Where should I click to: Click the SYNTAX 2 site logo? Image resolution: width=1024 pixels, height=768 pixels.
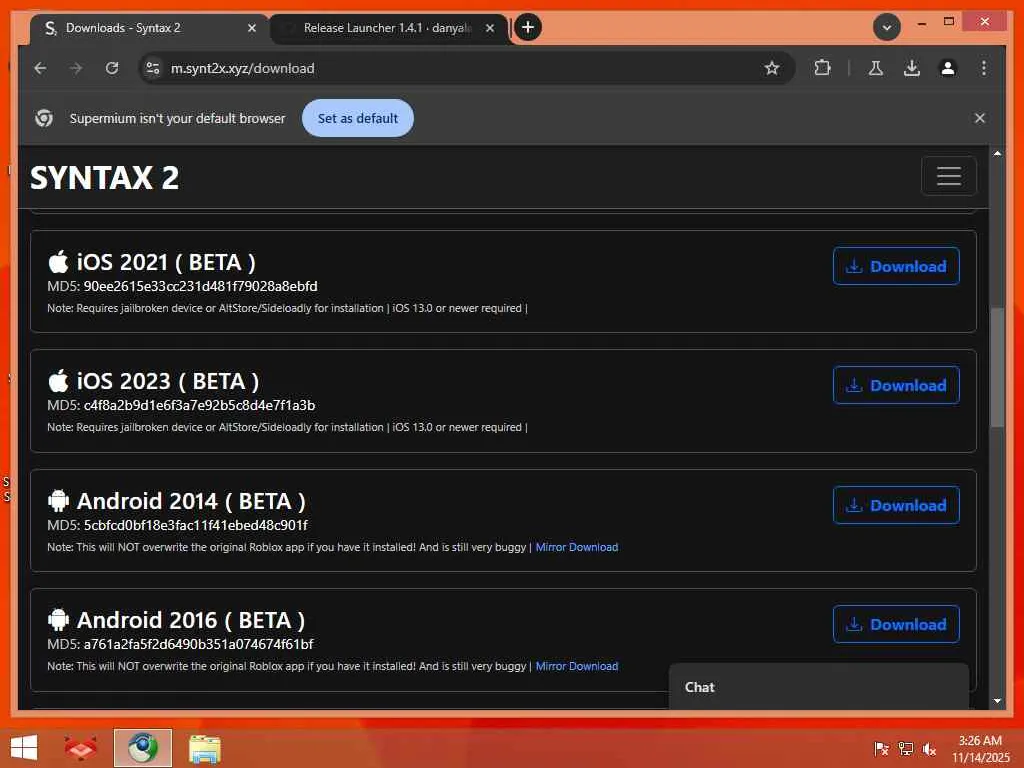104,178
